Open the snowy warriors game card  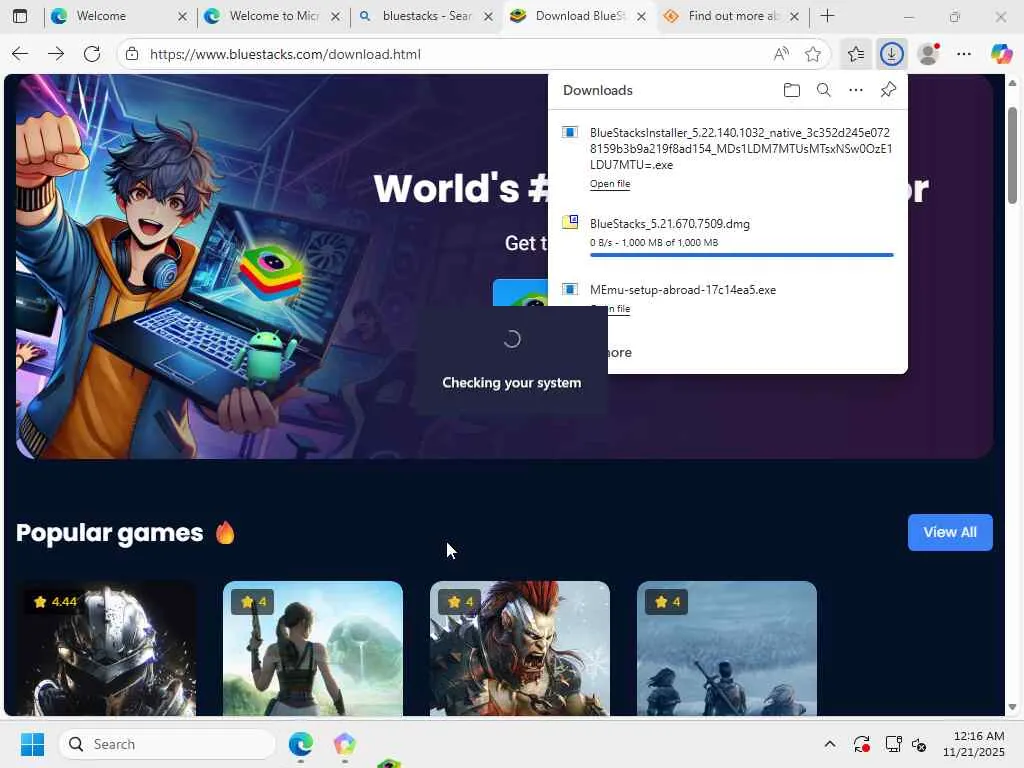[x=727, y=648]
